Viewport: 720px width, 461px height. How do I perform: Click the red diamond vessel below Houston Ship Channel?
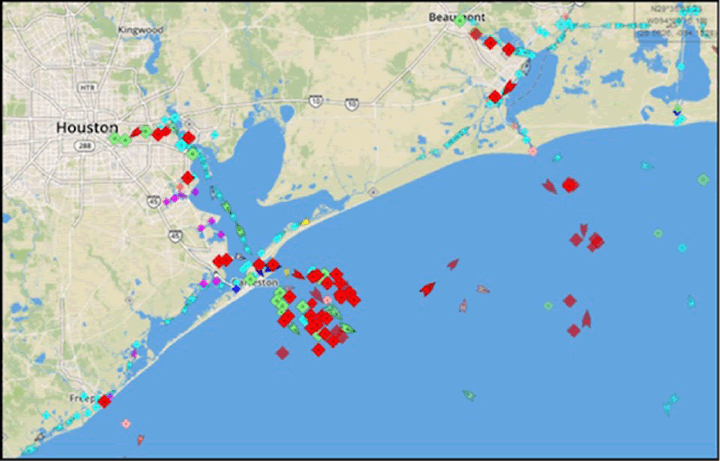click(x=186, y=177)
